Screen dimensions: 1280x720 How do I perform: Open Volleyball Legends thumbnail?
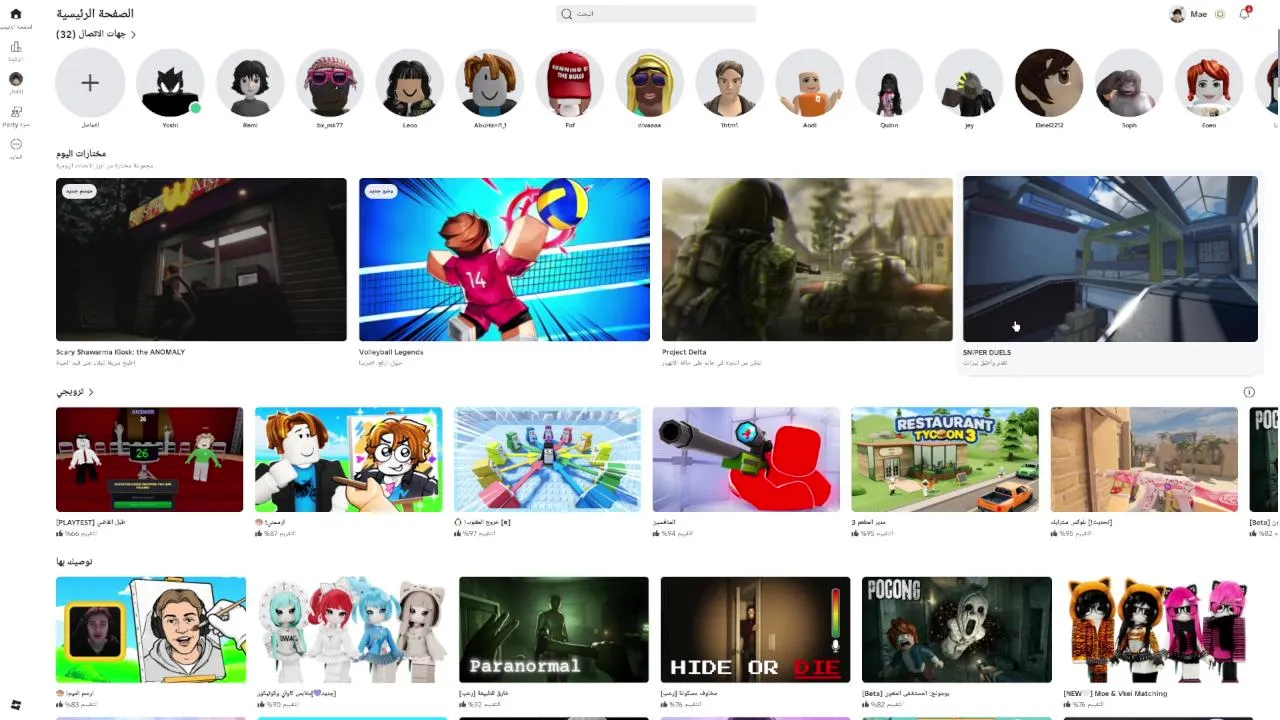pyautogui.click(x=504, y=260)
